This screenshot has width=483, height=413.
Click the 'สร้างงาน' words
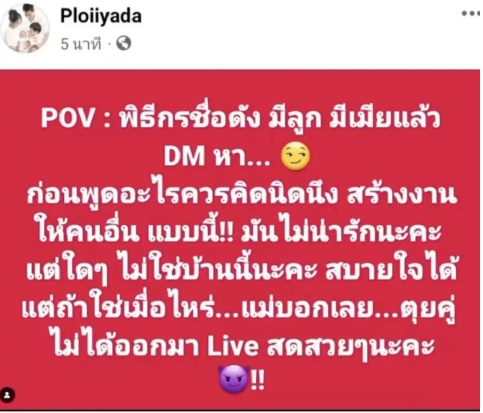(x=402, y=194)
